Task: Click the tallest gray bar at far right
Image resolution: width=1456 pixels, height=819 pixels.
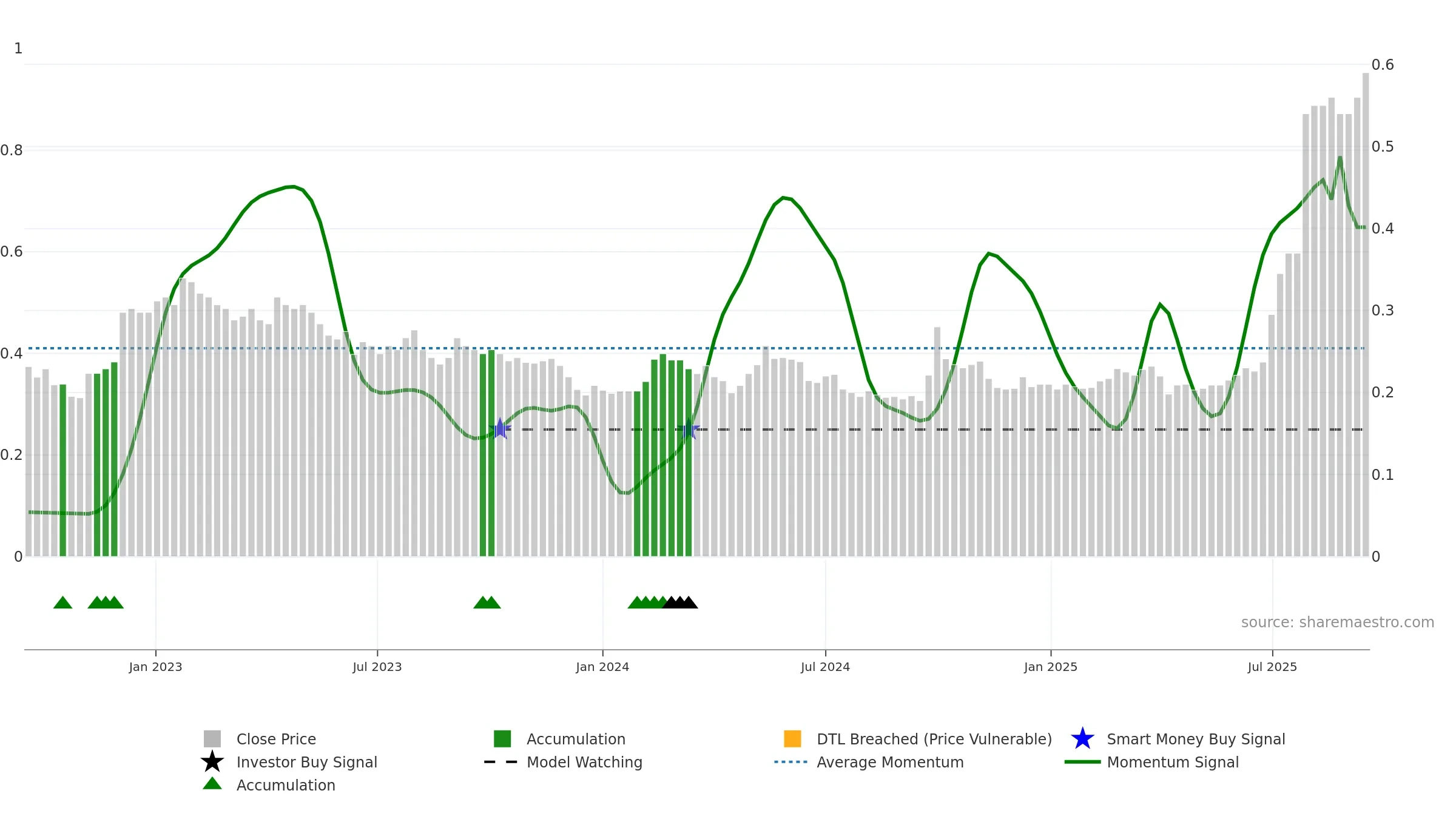Action: (1366, 315)
